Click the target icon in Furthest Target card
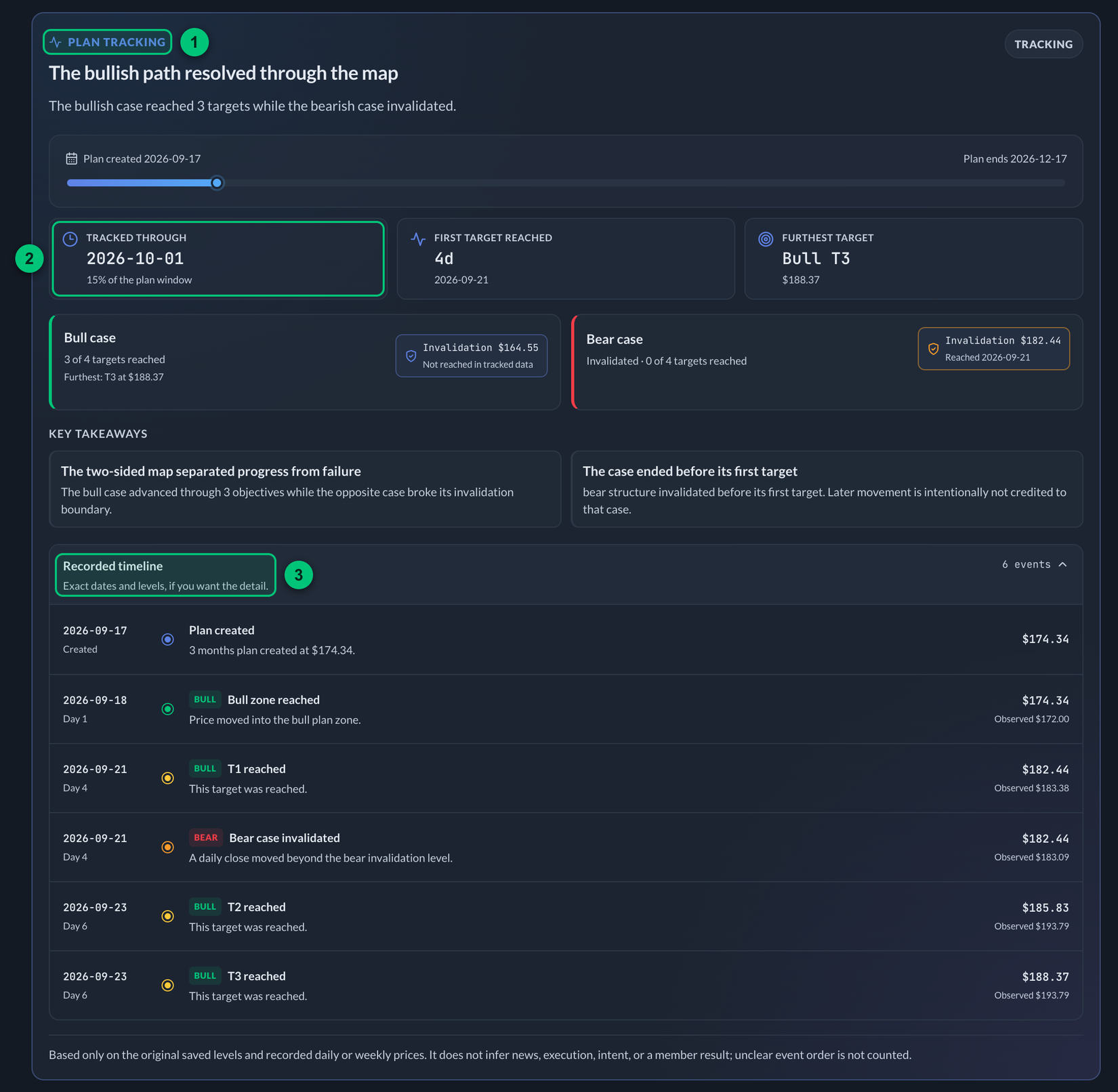 (766, 238)
